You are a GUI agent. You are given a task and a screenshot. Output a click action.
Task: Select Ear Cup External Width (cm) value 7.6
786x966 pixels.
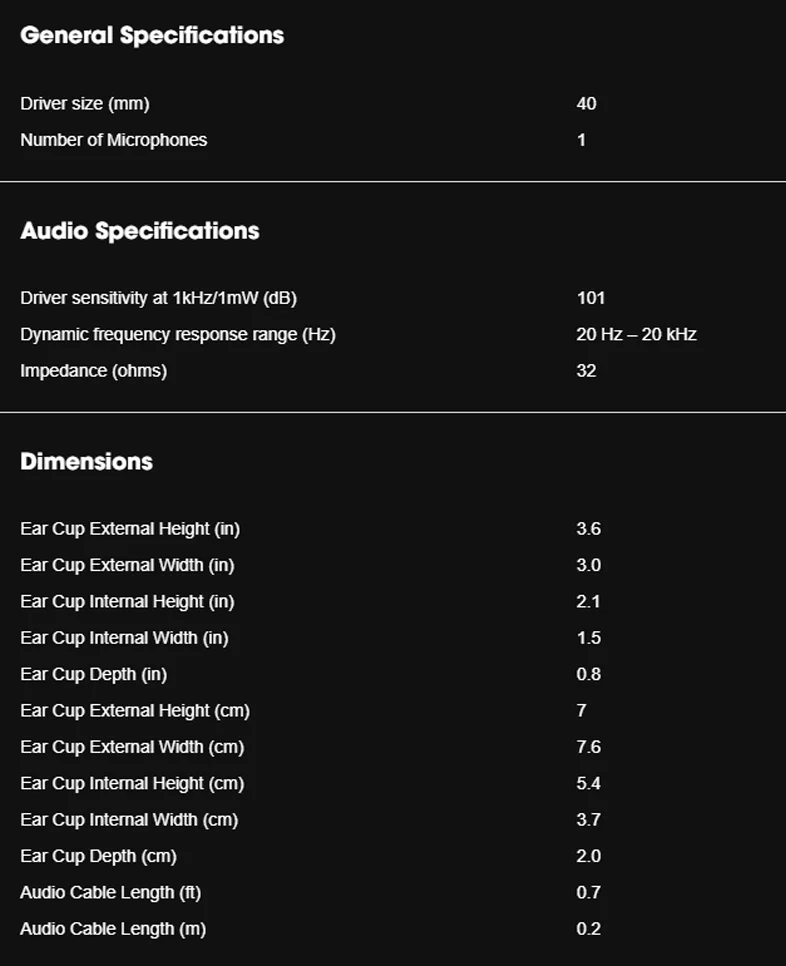click(x=588, y=747)
